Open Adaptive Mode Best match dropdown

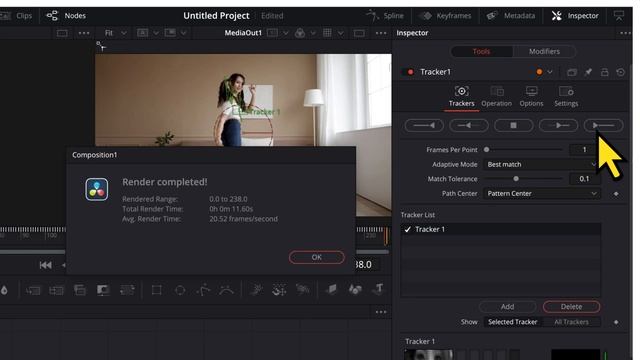[542, 164]
